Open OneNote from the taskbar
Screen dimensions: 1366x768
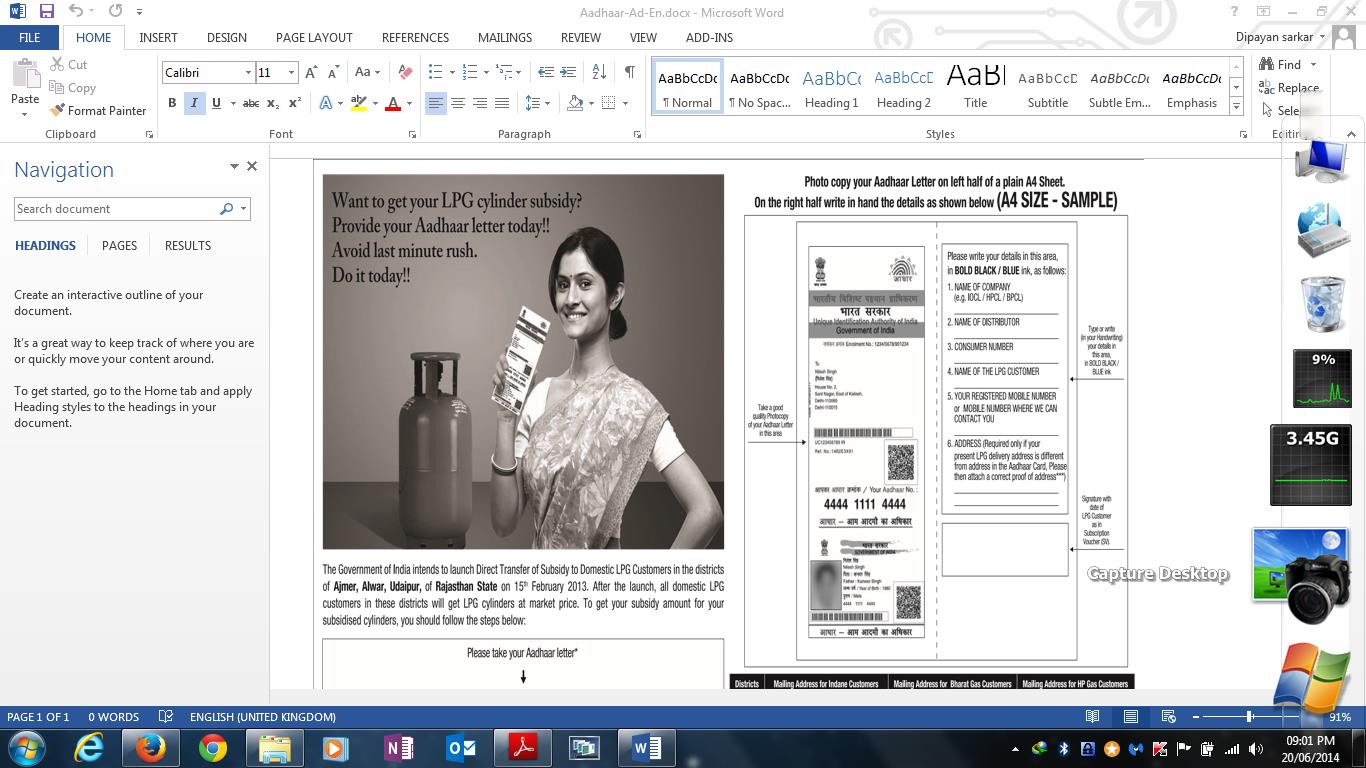(x=398, y=748)
